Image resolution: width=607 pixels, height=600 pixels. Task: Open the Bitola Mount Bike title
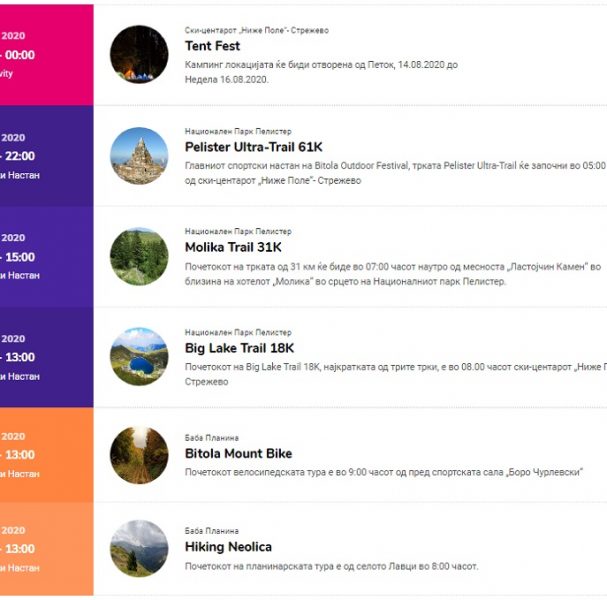click(x=238, y=454)
